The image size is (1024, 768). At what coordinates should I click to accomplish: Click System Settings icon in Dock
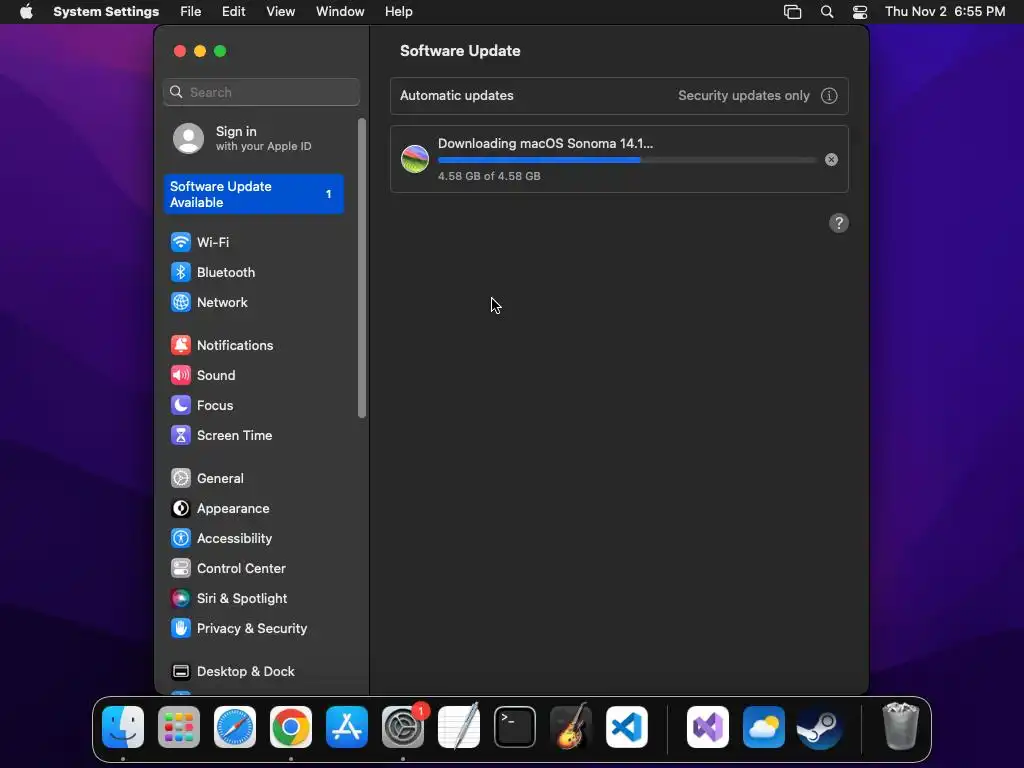pyautogui.click(x=403, y=727)
